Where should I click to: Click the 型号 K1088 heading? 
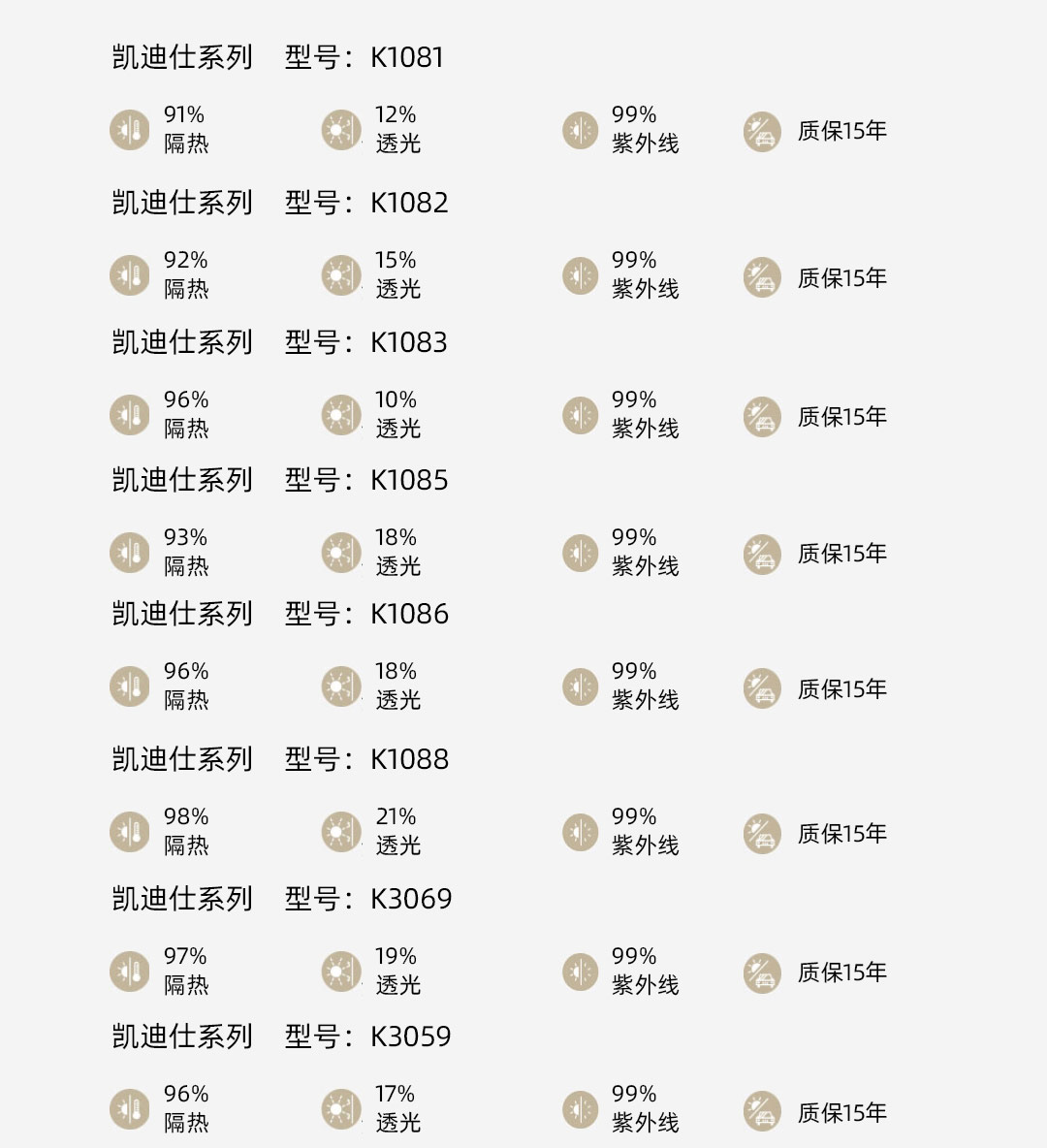(366, 759)
